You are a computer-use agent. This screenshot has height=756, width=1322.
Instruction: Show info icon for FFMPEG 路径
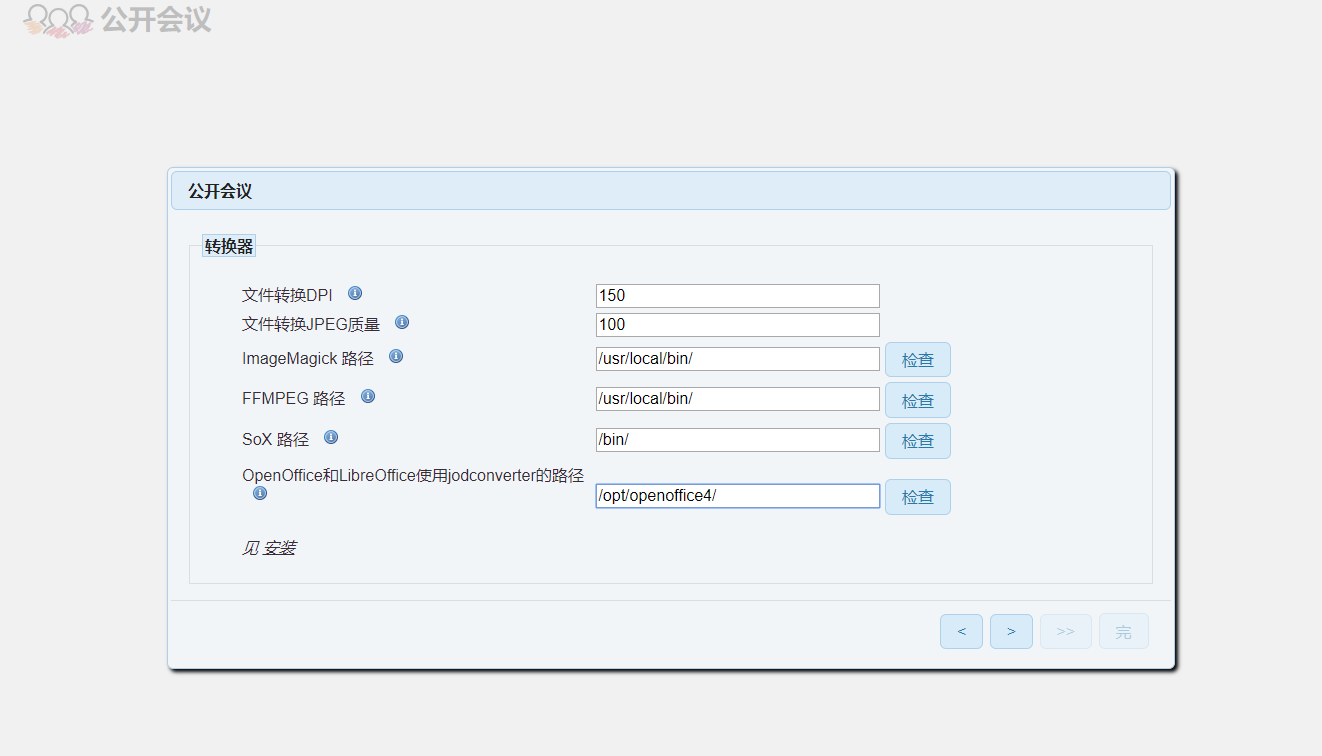(x=368, y=397)
